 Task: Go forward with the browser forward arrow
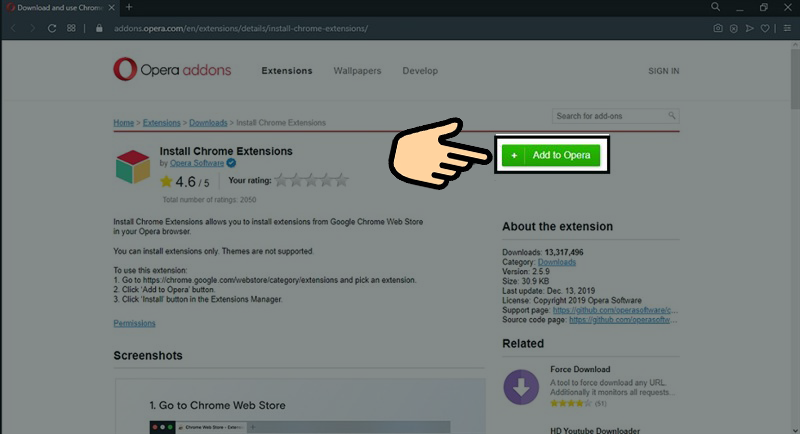point(32,29)
